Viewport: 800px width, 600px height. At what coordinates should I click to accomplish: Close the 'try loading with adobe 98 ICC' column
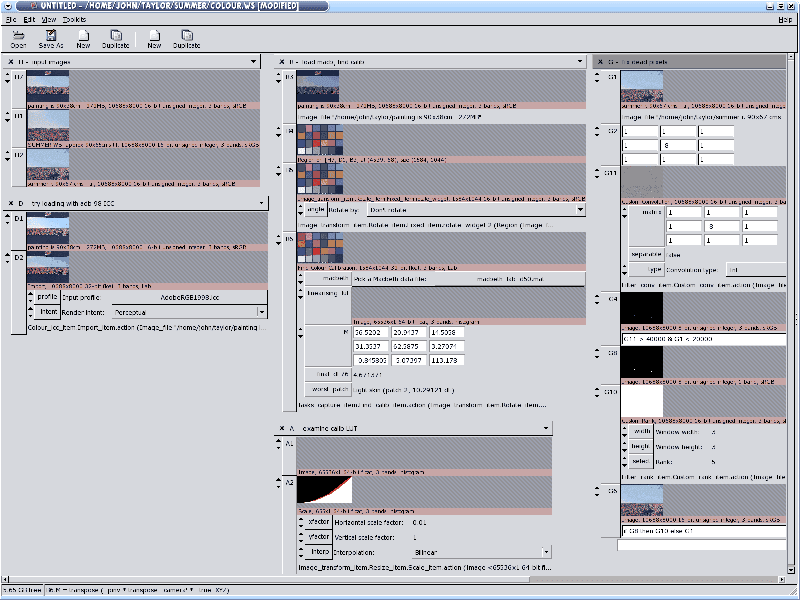(10, 203)
